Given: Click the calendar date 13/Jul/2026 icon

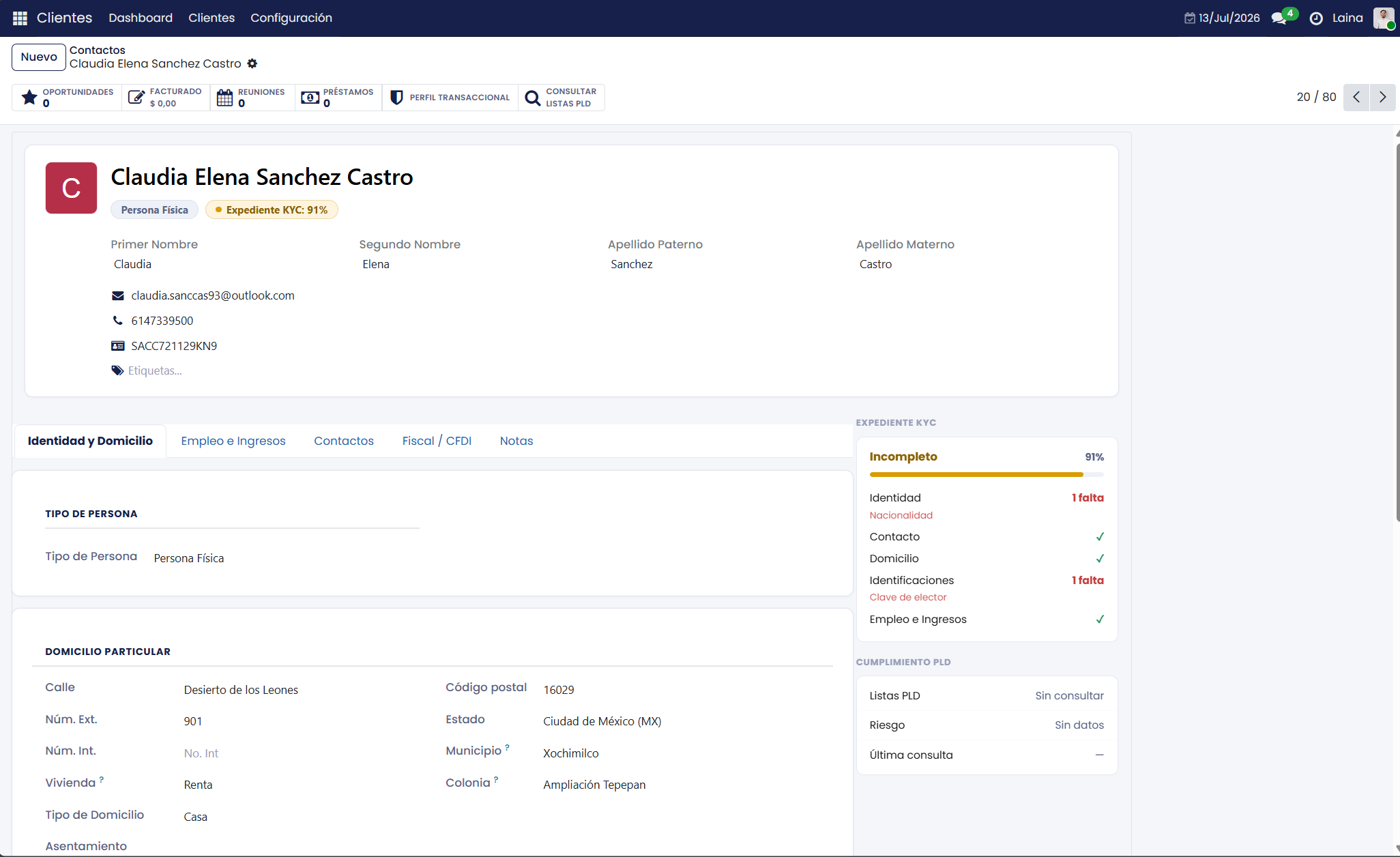Looking at the screenshot, I should (x=1190, y=18).
